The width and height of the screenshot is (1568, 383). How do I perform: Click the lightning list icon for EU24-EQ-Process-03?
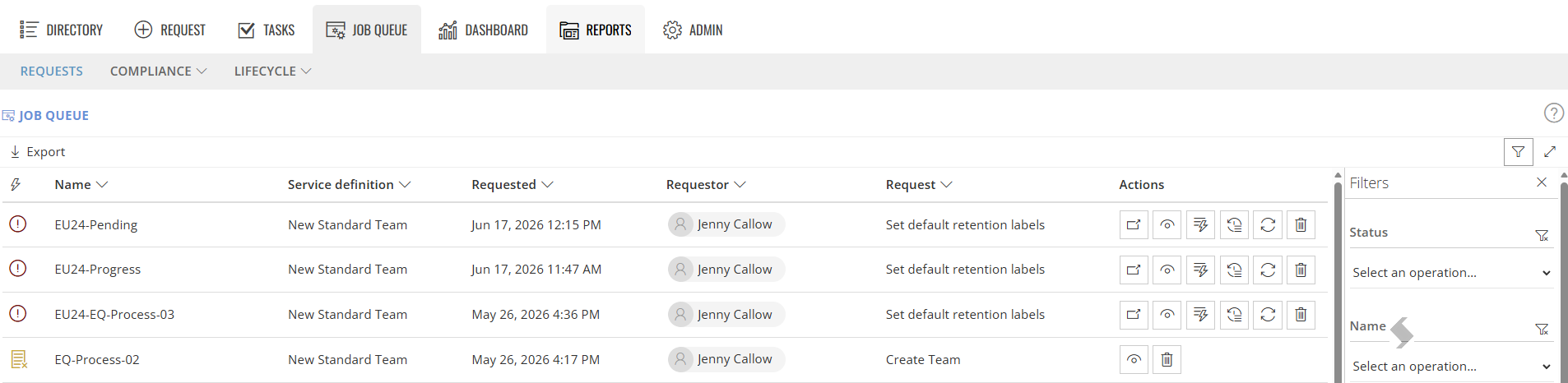1200,314
